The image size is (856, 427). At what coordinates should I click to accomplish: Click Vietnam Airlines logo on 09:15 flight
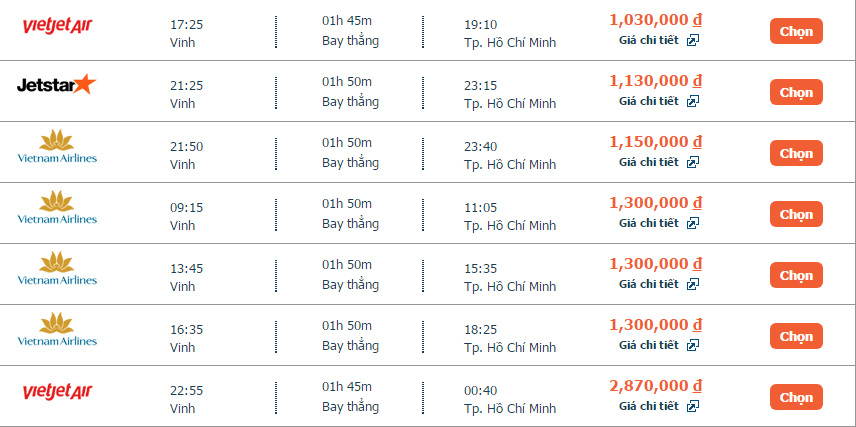coord(57,207)
